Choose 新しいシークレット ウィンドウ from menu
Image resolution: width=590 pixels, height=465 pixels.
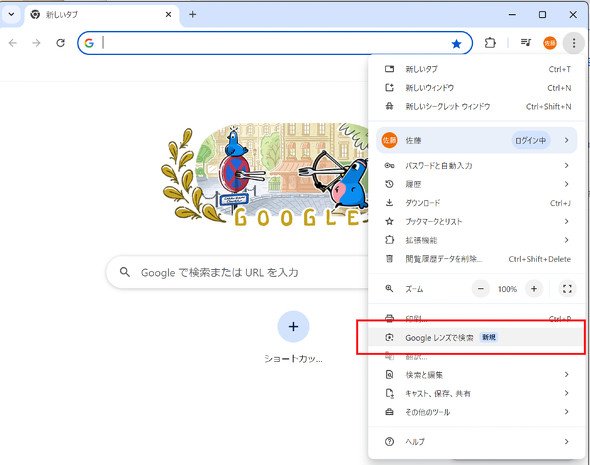(x=477, y=106)
